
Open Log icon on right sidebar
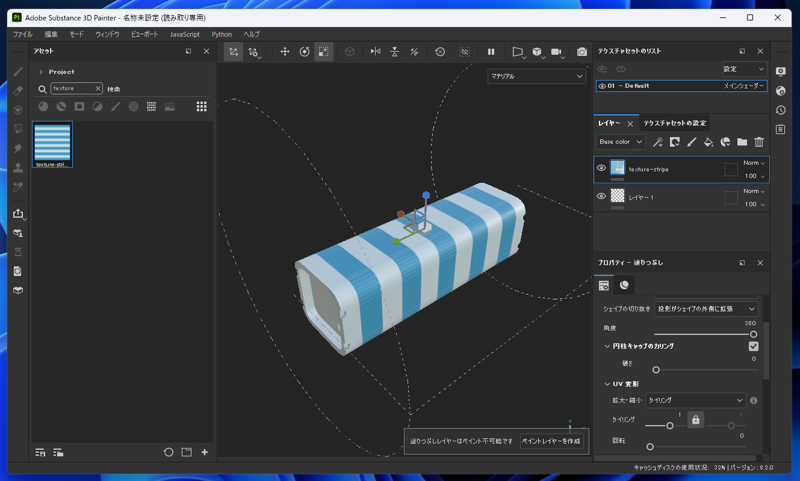[x=781, y=129]
